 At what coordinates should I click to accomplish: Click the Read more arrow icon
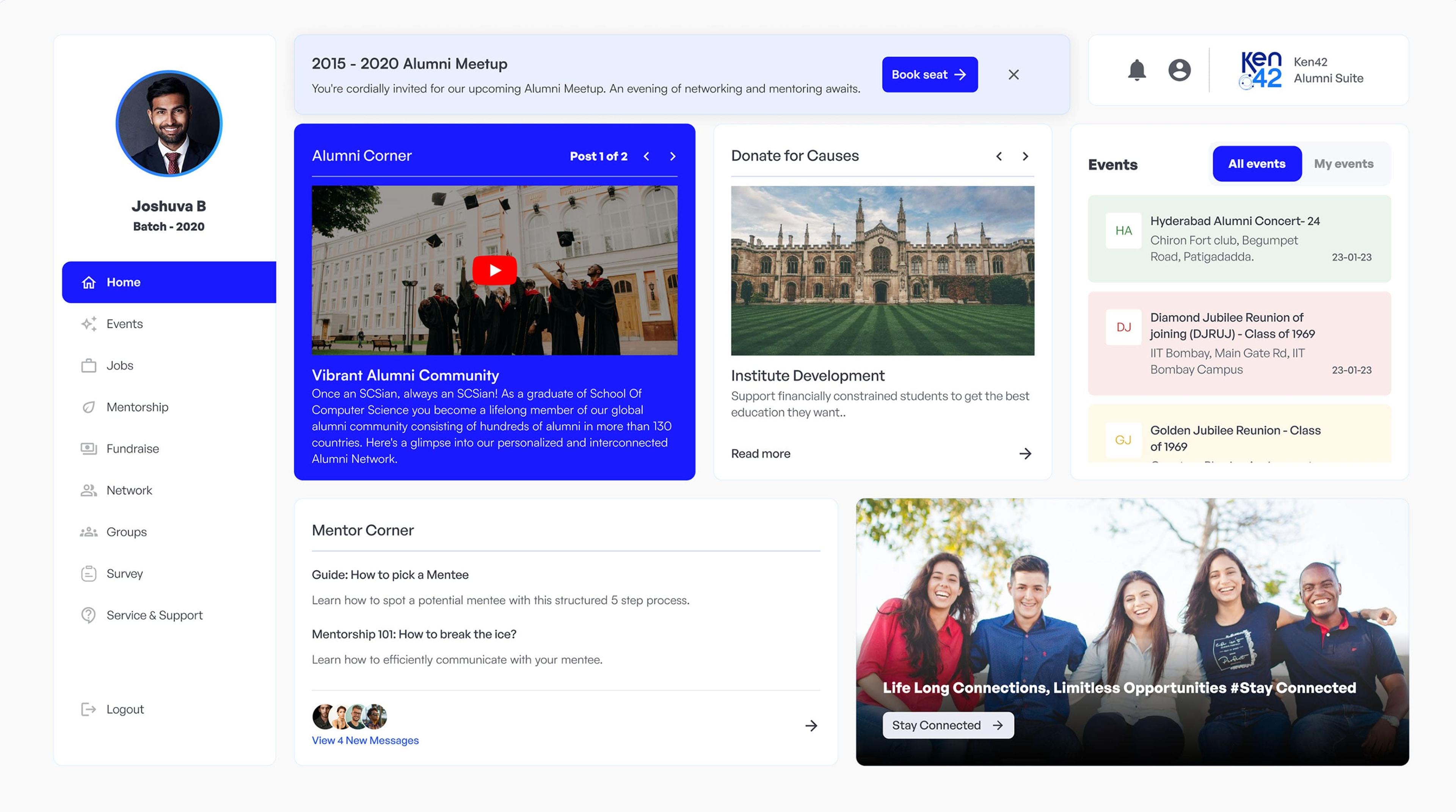1025,454
